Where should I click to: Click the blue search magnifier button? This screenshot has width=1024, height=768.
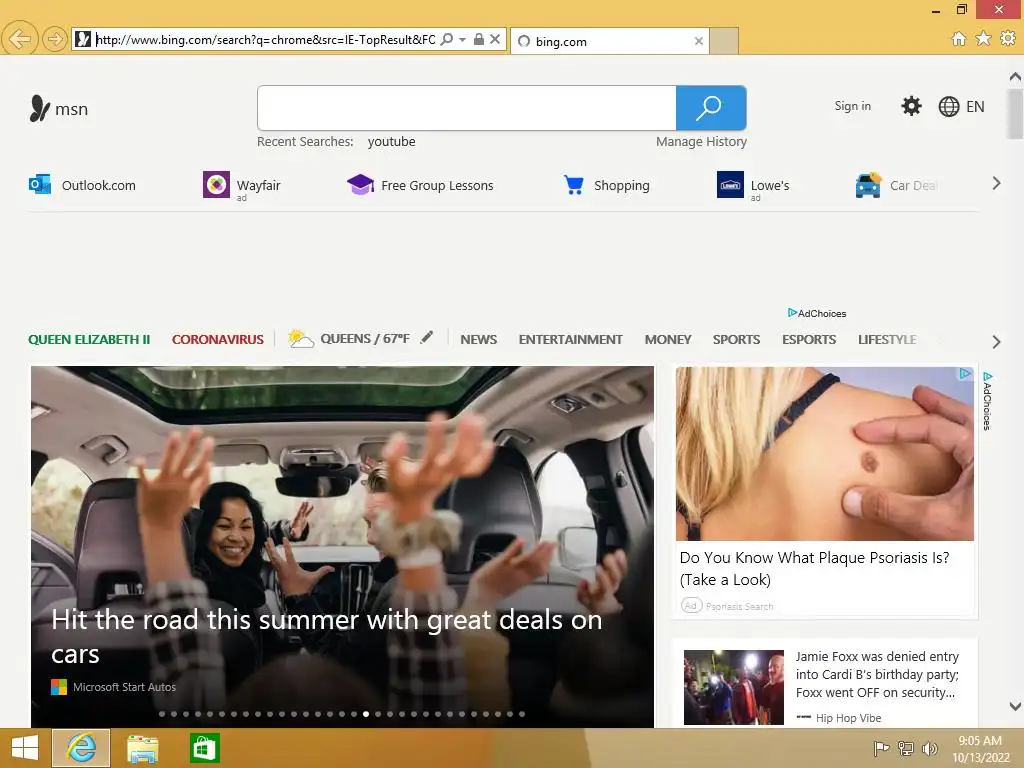(711, 108)
